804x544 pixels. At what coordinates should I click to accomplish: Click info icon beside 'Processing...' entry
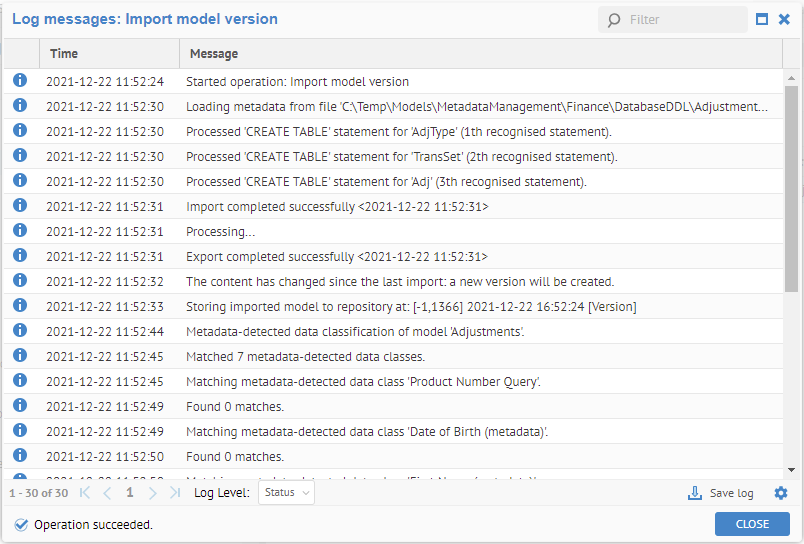[x=20, y=231]
